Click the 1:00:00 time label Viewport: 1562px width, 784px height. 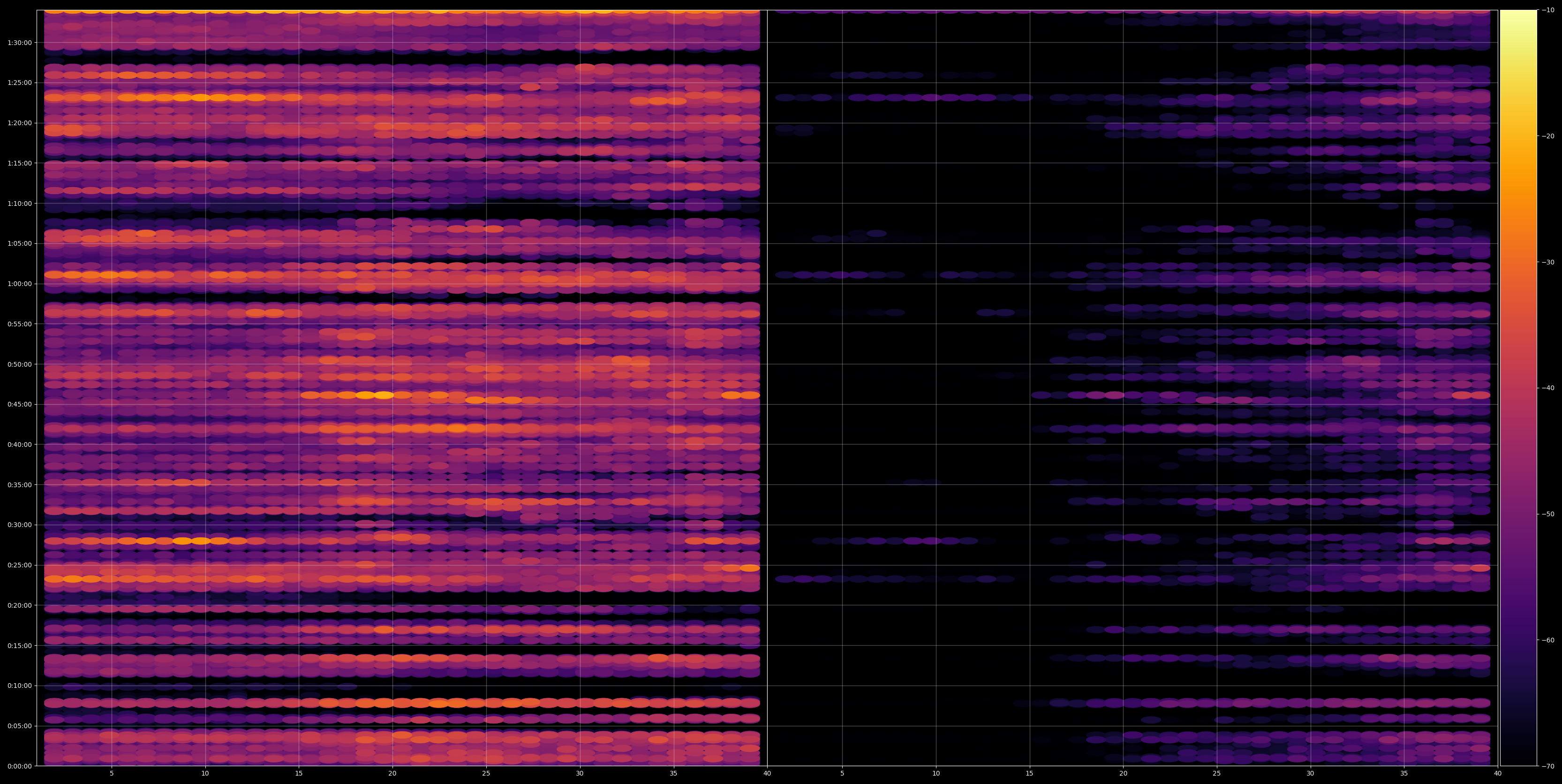(19, 284)
